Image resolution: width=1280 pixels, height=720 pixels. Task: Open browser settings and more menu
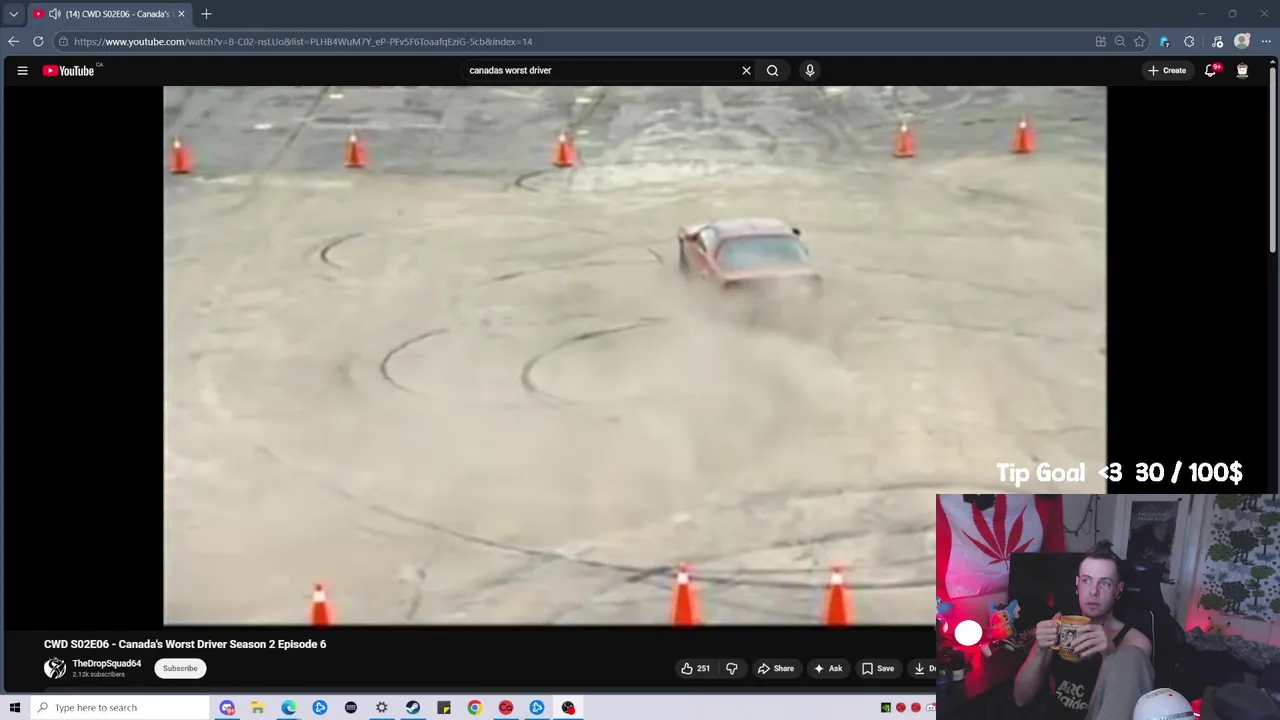(x=1266, y=41)
